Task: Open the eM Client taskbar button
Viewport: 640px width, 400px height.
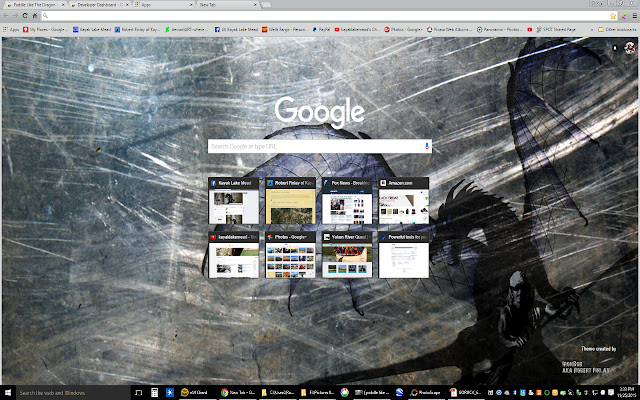Action: tap(197, 393)
